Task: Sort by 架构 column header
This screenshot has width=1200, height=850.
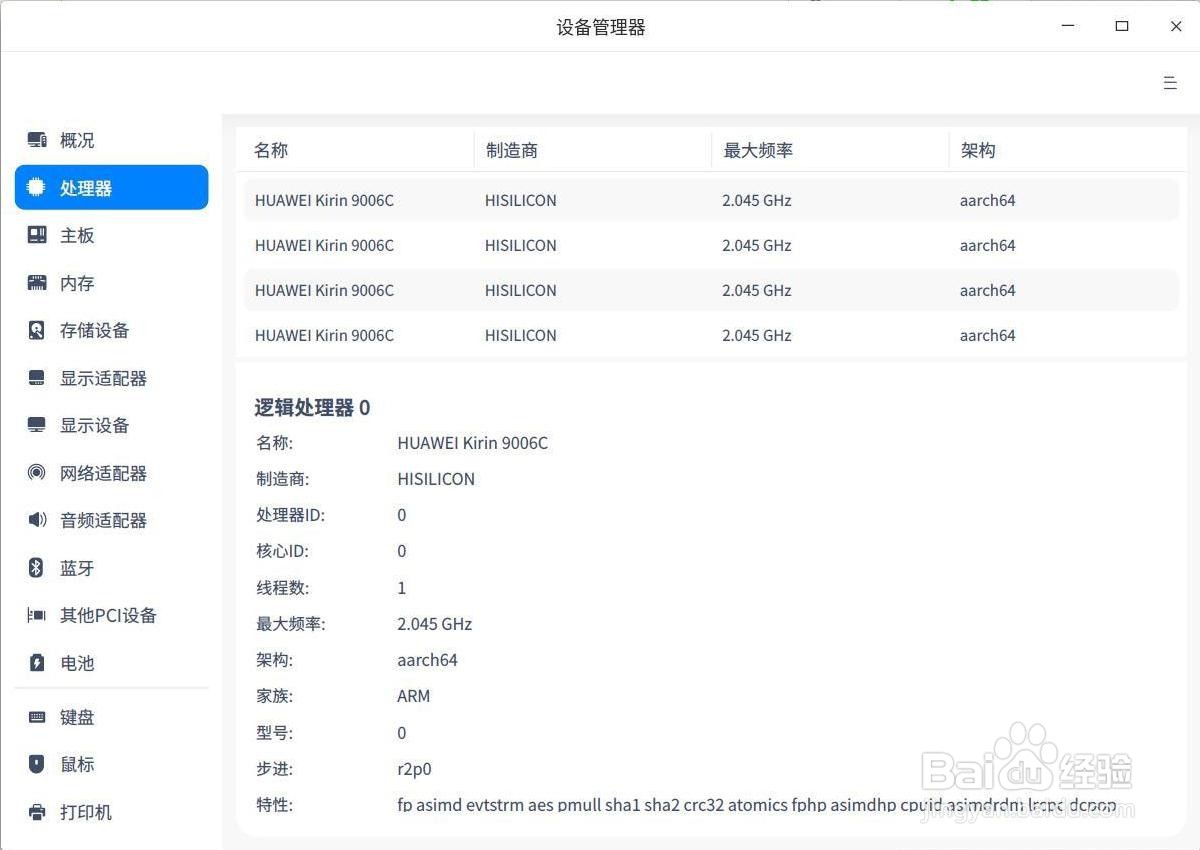Action: (978, 150)
